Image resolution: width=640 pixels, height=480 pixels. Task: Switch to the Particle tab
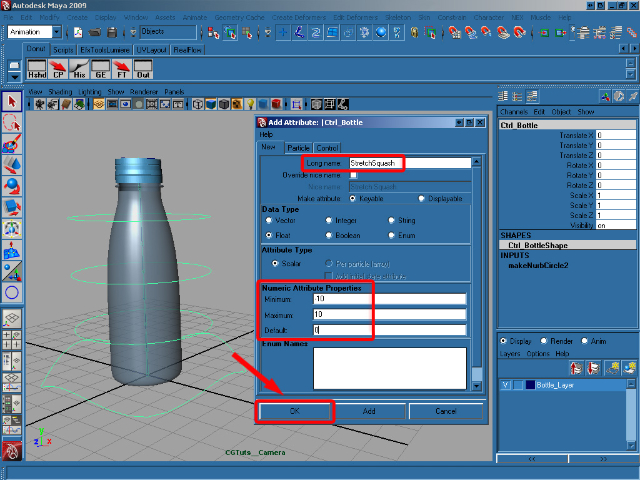(x=298, y=148)
